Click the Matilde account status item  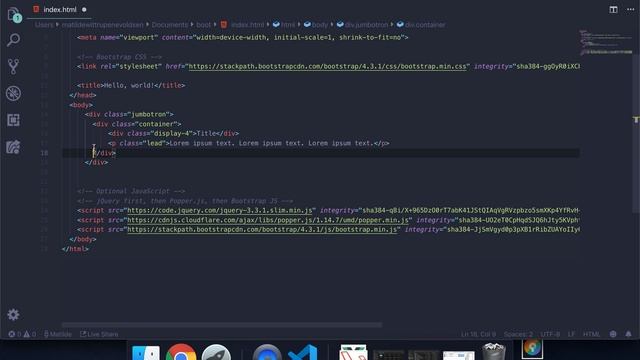point(58,334)
